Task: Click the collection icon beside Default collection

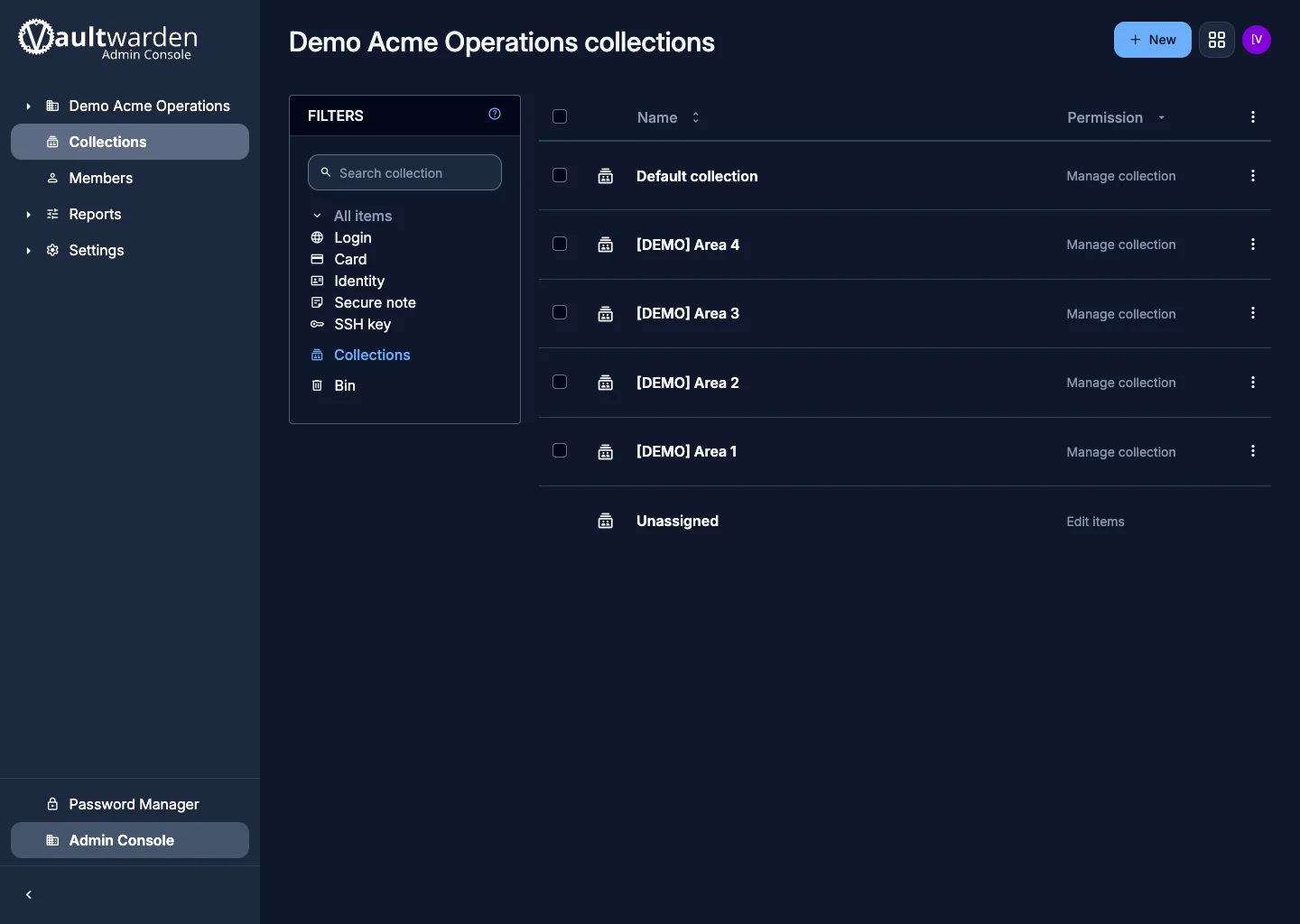Action: [606, 176]
